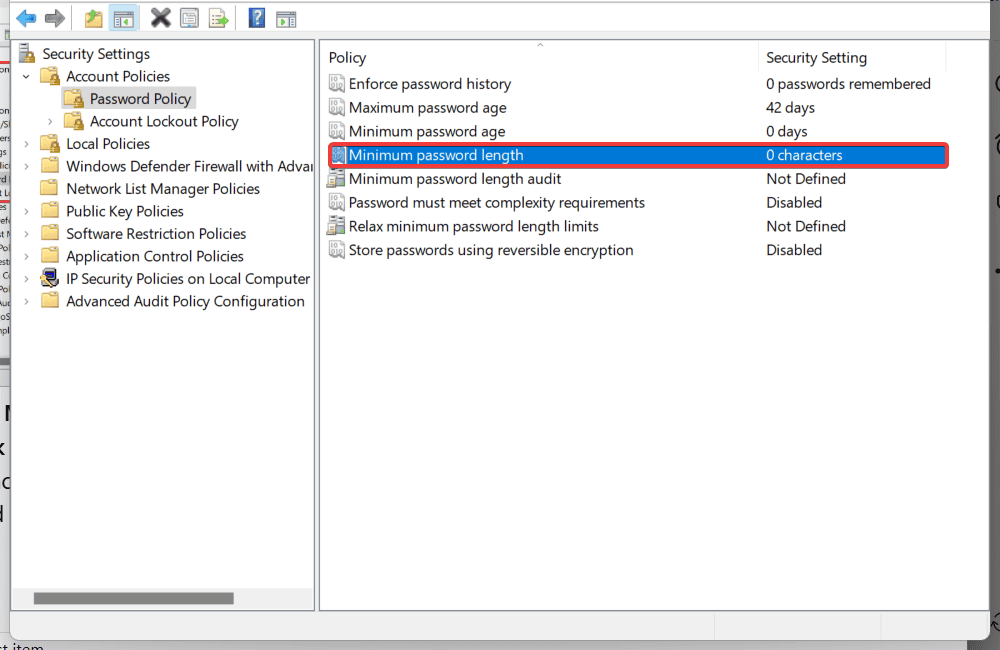Click the Minimum password length audit icon
The width and height of the screenshot is (1000, 650).
[x=336, y=179]
